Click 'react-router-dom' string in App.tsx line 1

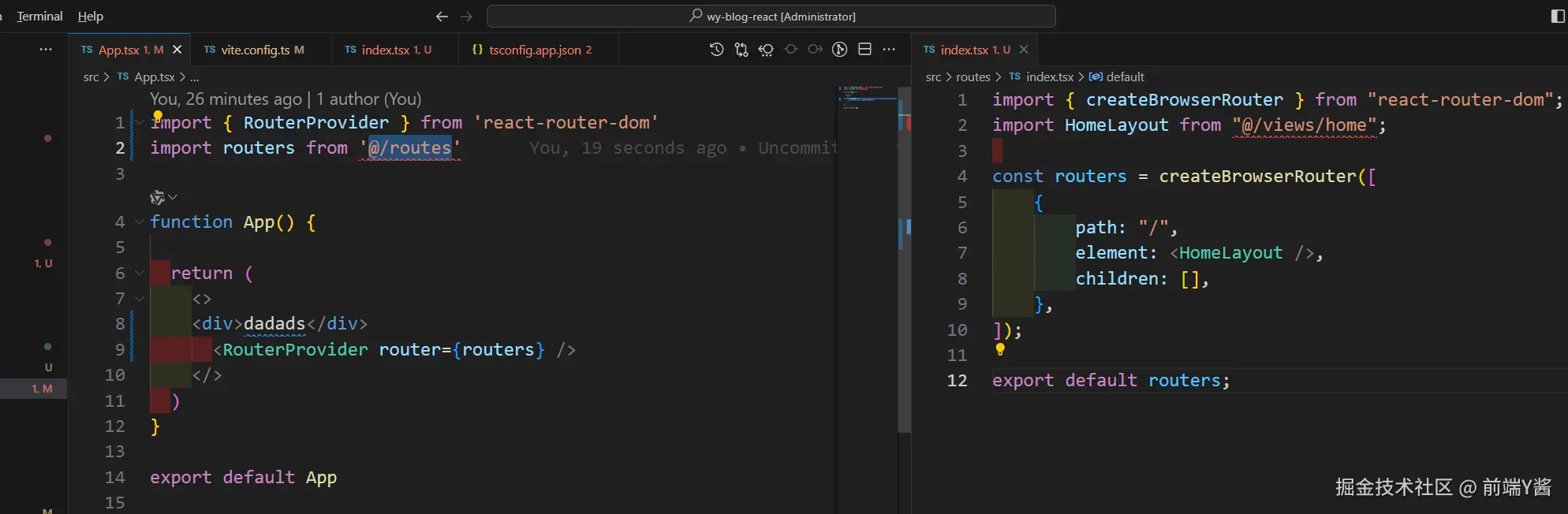[x=566, y=123]
